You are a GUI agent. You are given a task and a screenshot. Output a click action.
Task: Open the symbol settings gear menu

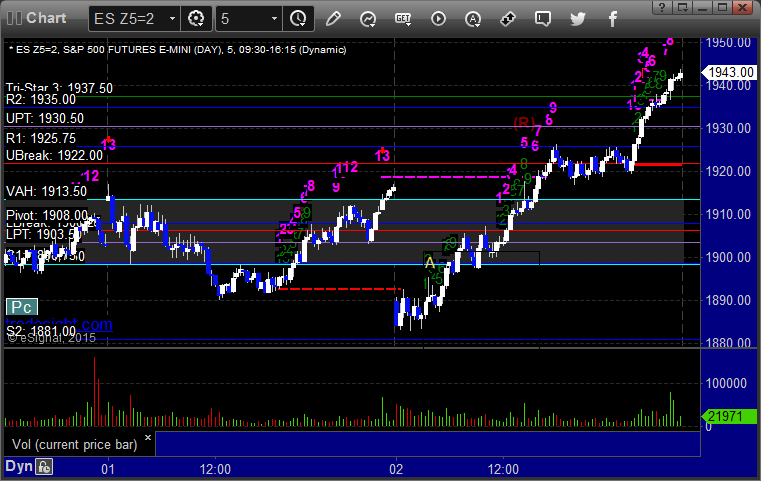tap(196, 19)
